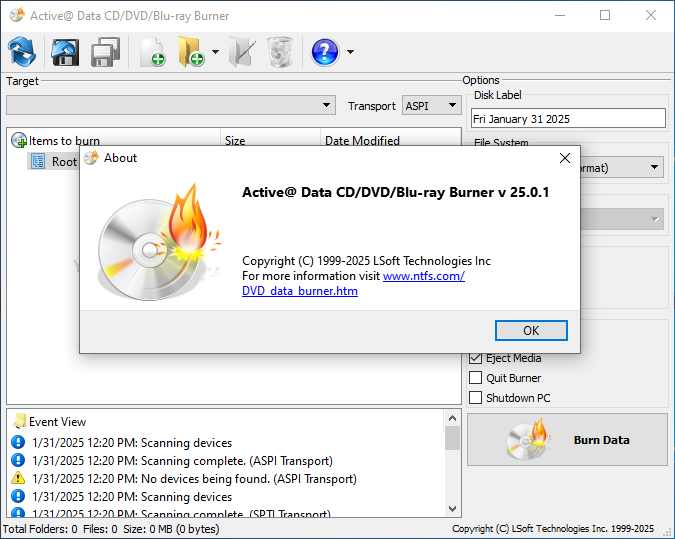Click the refresh devices toolbar icon

click(22, 52)
